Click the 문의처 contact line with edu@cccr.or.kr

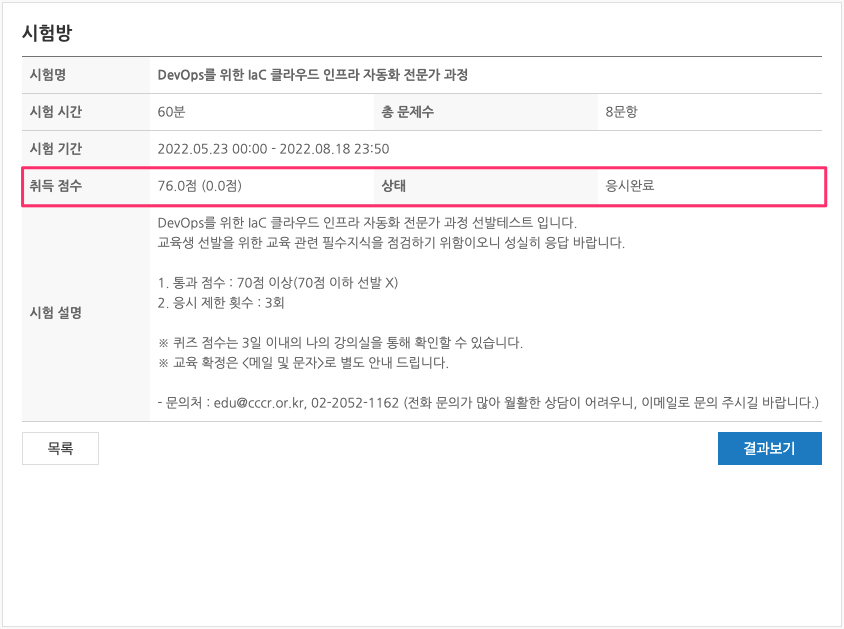click(x=488, y=402)
